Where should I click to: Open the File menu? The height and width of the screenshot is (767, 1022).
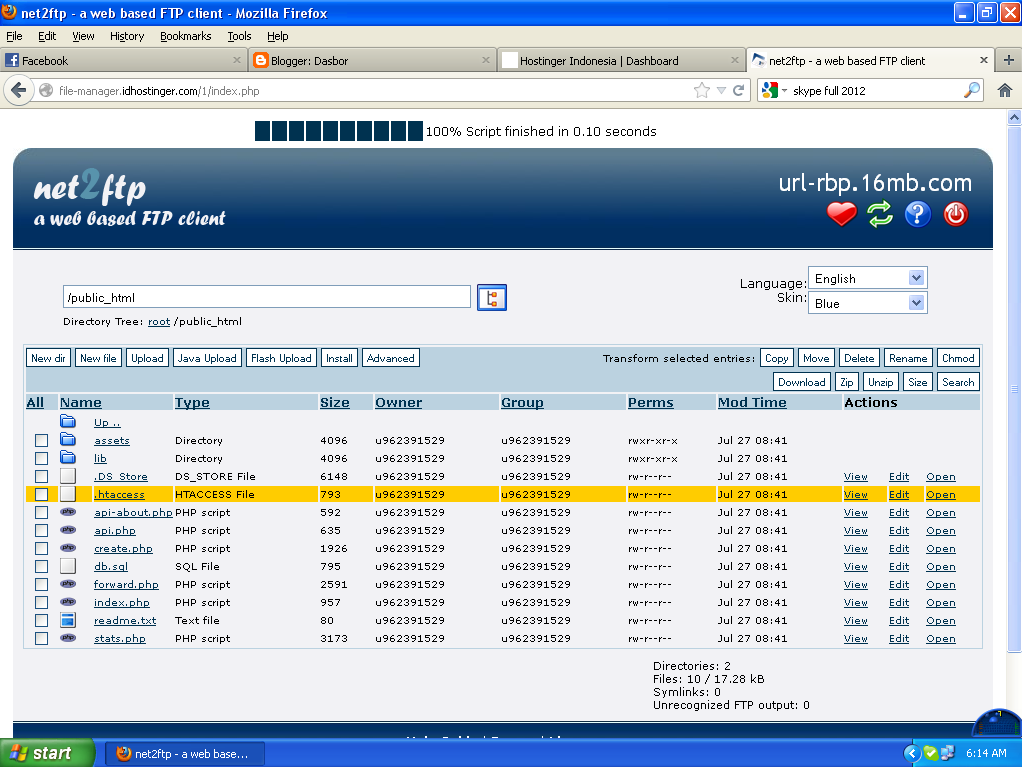pyautogui.click(x=14, y=36)
